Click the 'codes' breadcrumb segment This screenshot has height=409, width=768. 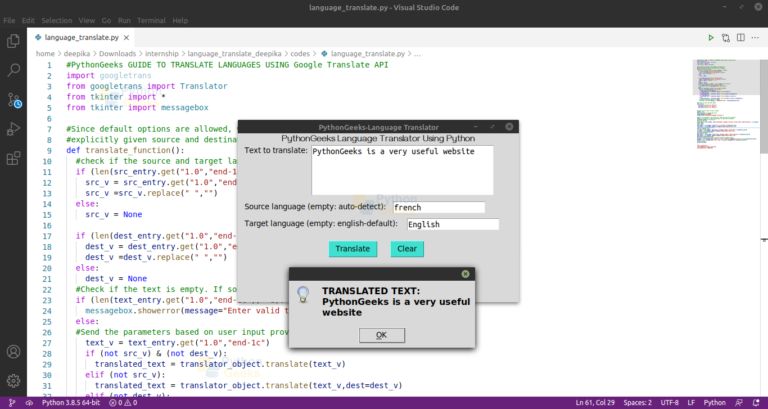pyautogui.click(x=300, y=54)
